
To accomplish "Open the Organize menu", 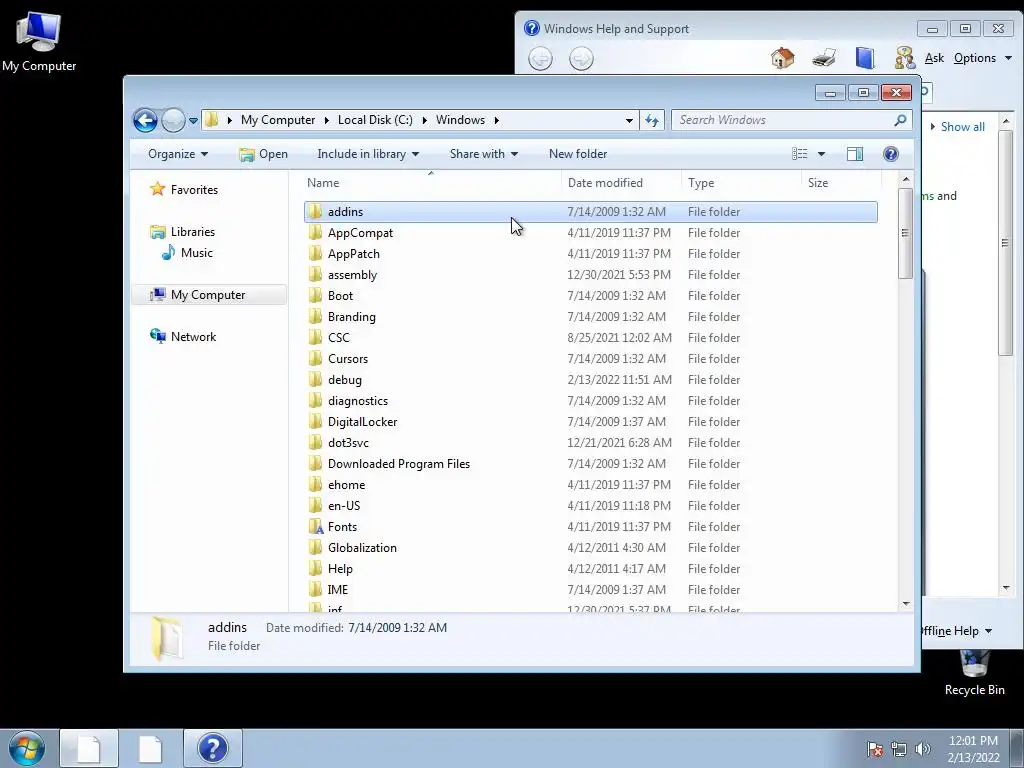I will point(178,154).
